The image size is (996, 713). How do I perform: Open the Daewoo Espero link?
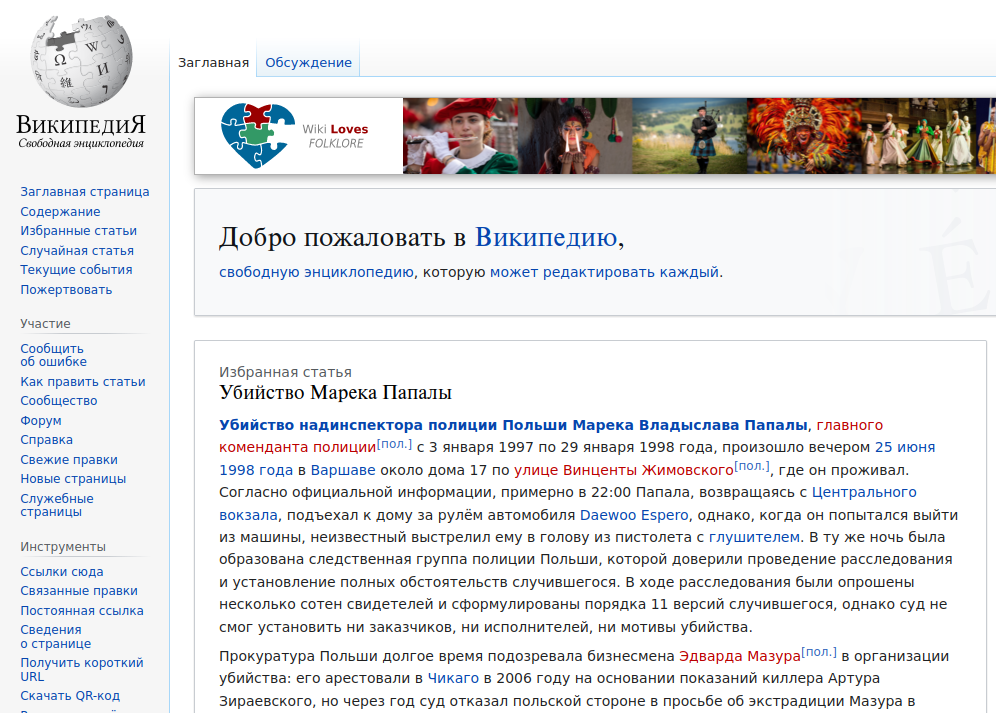click(x=634, y=515)
